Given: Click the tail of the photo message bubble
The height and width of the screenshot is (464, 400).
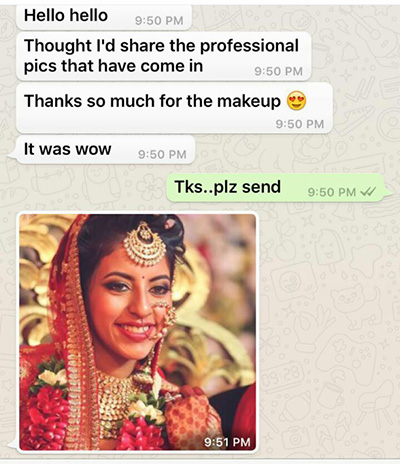Looking at the screenshot, I should pos(12,445).
